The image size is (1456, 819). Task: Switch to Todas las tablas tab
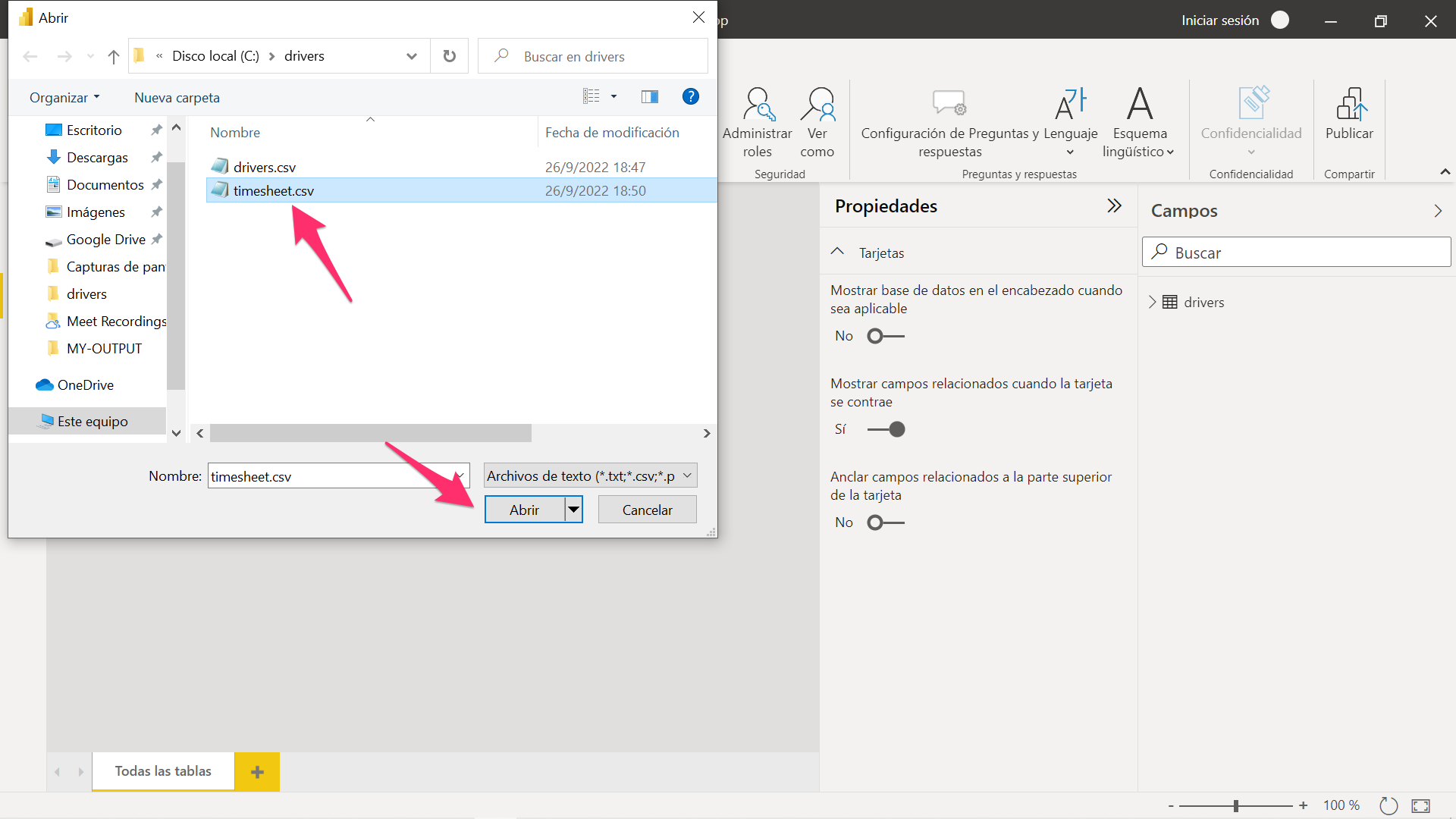point(163,771)
